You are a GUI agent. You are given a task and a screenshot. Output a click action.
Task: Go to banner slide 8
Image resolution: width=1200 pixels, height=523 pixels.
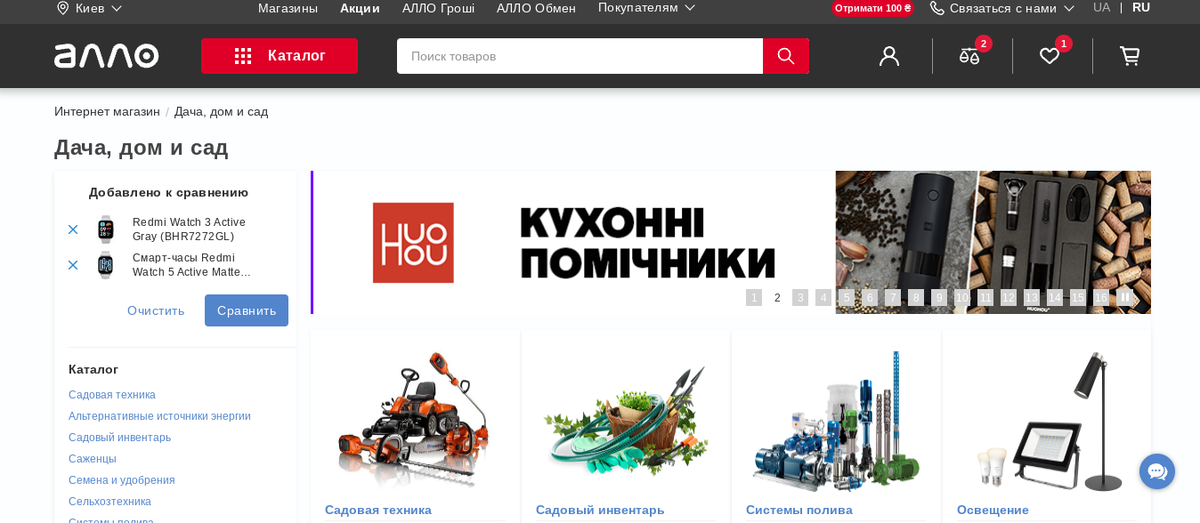[x=916, y=297]
